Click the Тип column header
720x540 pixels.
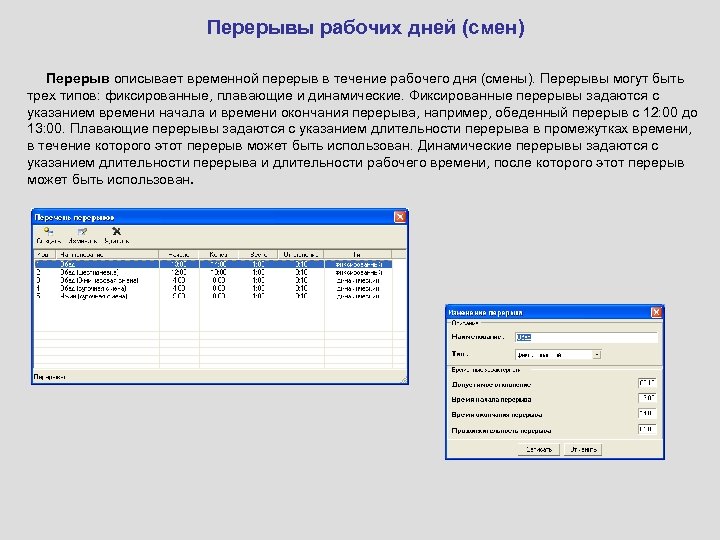[358, 254]
